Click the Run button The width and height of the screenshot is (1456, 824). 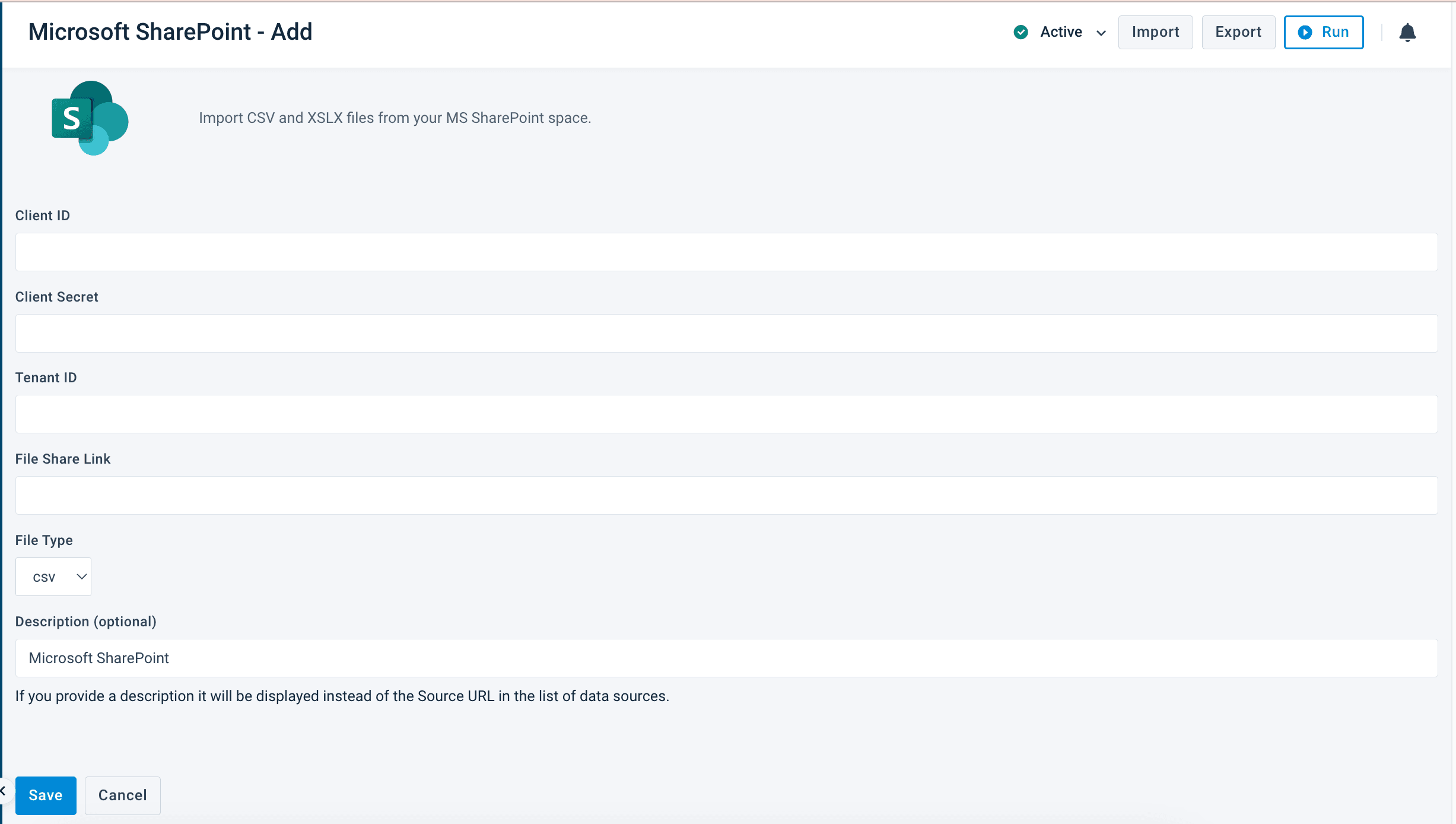pos(1323,32)
